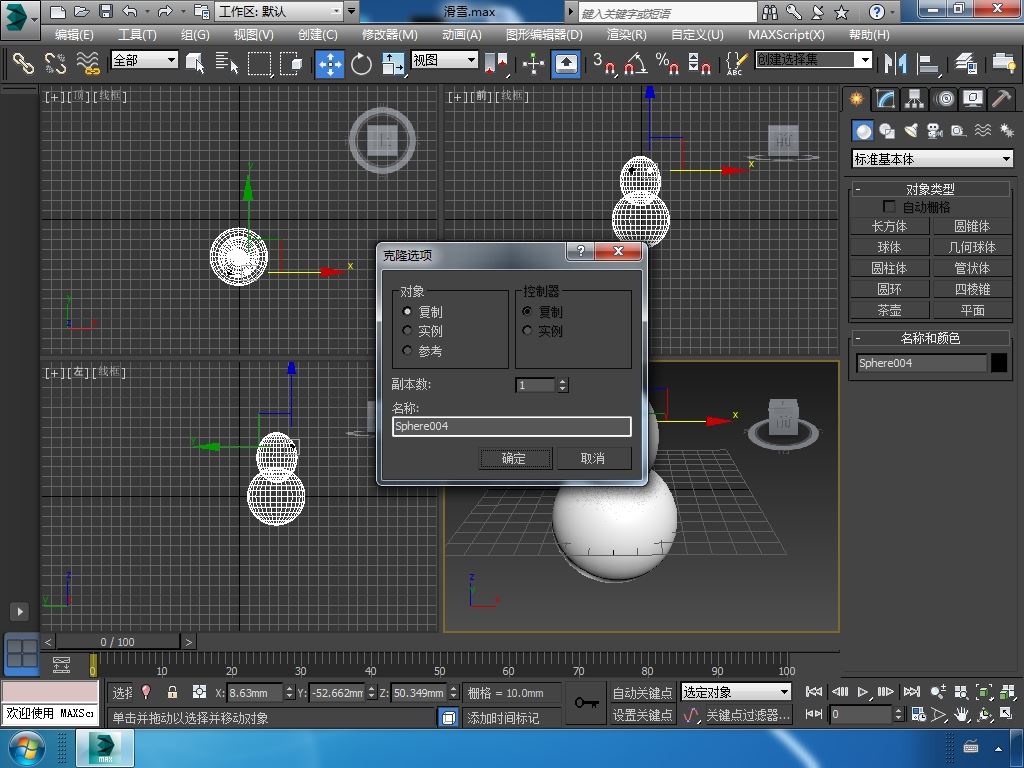The height and width of the screenshot is (768, 1024).
Task: Click the 副本数 spinner arrows
Action: (x=562, y=385)
